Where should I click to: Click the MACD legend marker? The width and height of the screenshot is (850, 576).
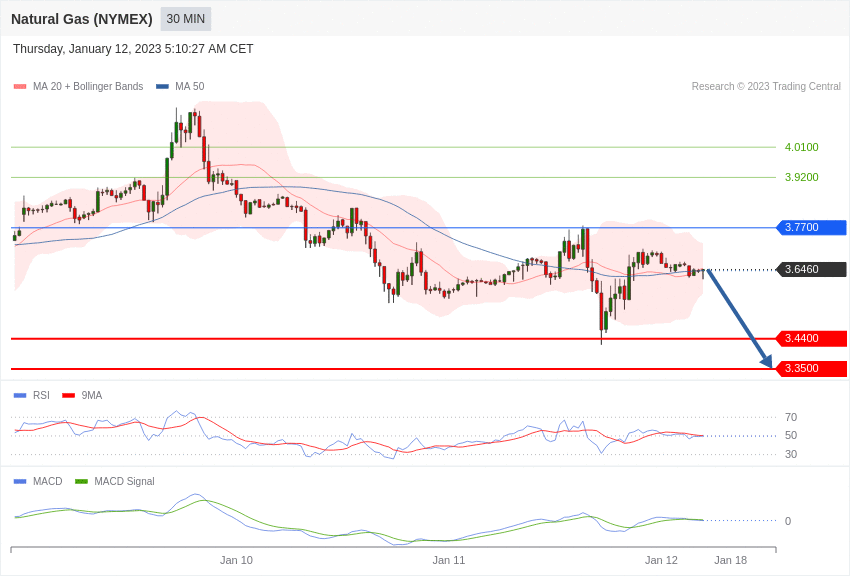pos(20,482)
